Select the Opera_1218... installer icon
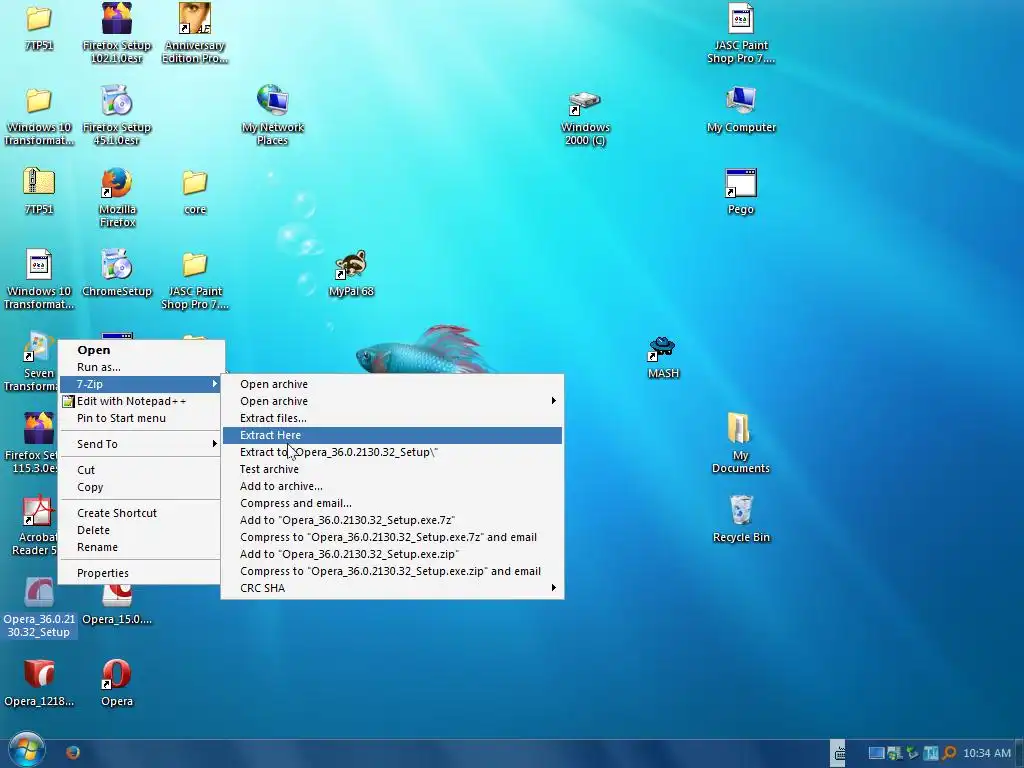The image size is (1024, 768). [x=39, y=674]
